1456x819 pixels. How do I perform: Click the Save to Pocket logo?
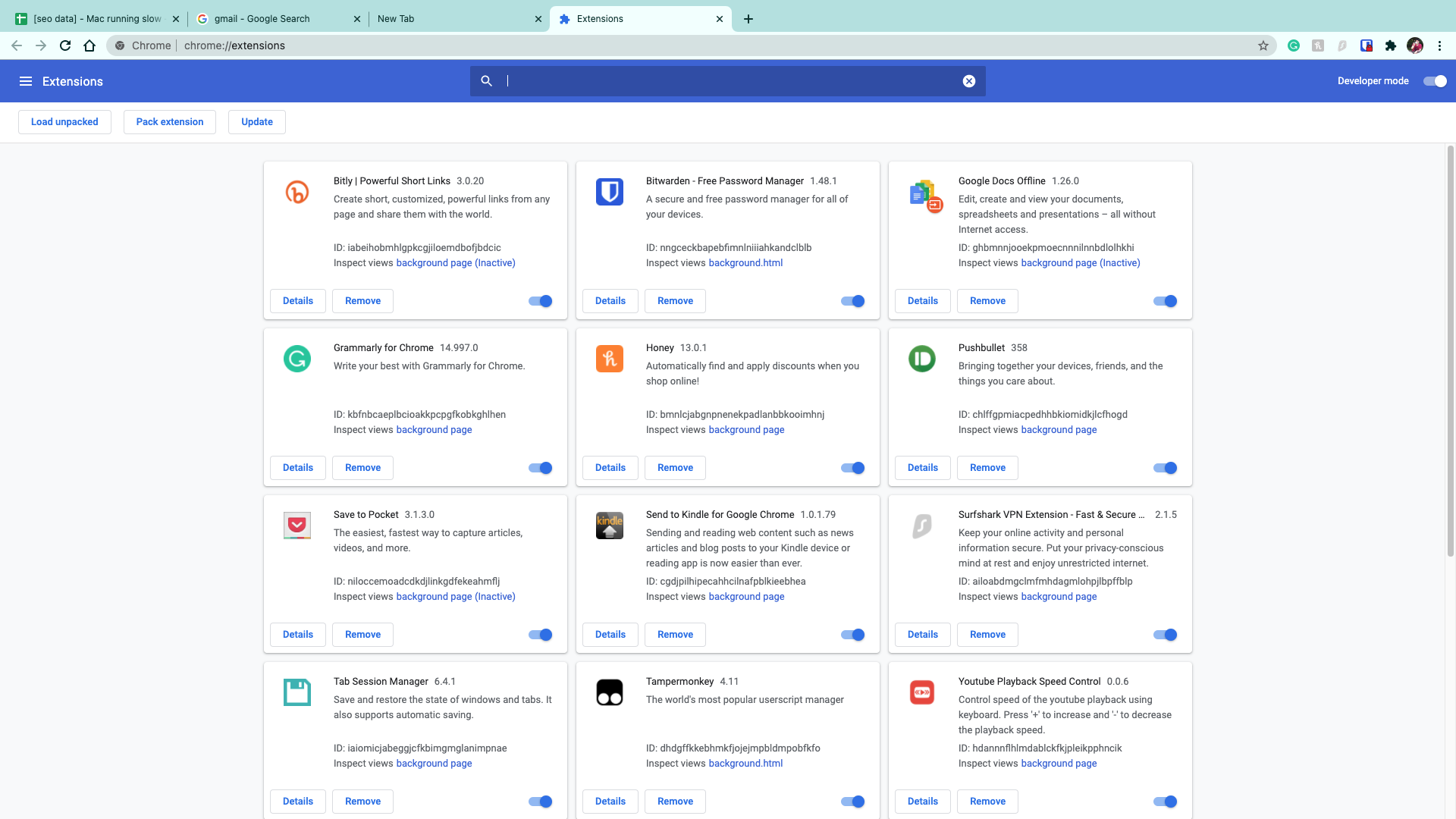(297, 526)
